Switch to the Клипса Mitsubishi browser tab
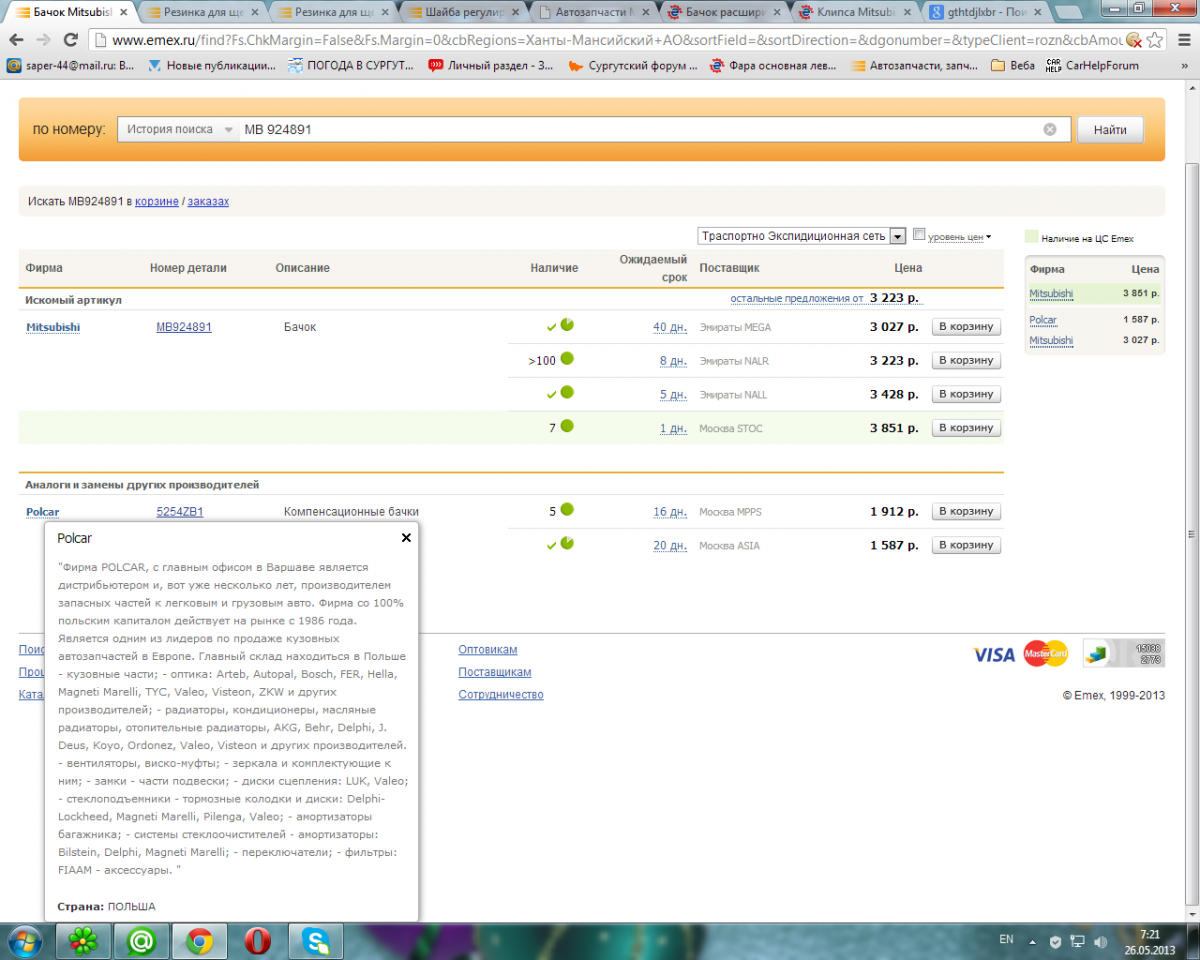1200x960 pixels. click(x=855, y=12)
